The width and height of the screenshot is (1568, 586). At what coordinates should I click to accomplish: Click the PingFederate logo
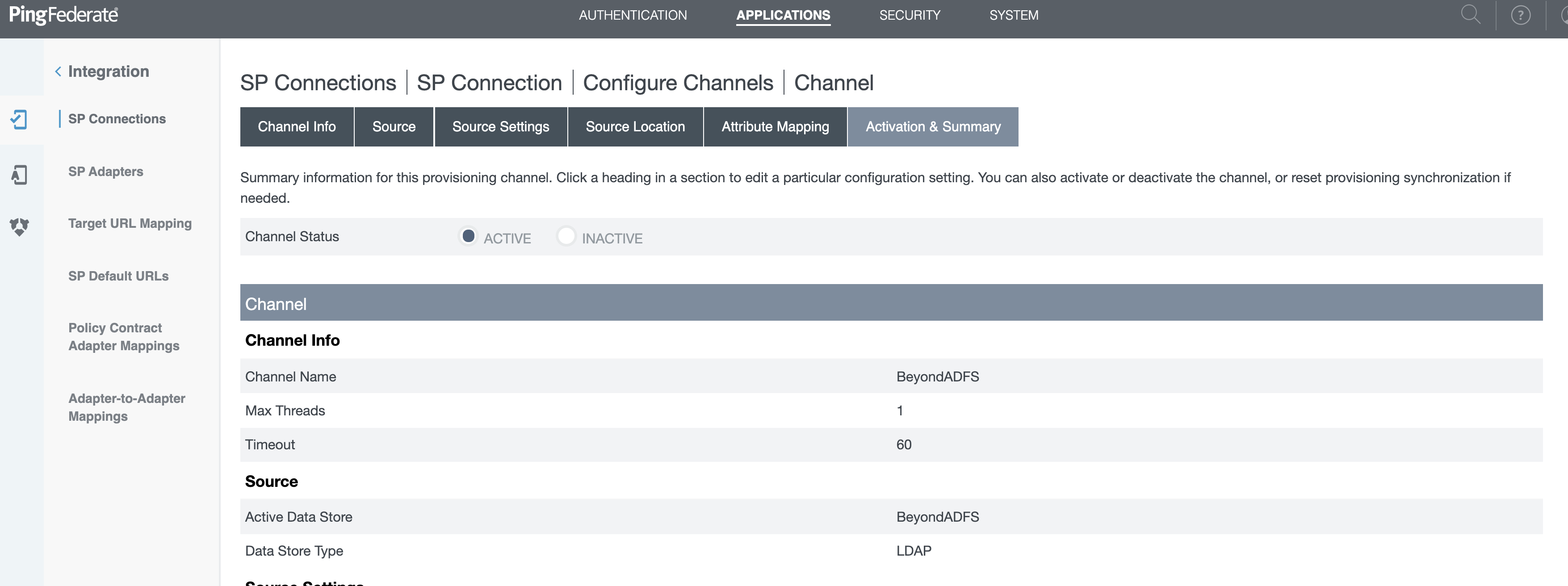tap(63, 15)
